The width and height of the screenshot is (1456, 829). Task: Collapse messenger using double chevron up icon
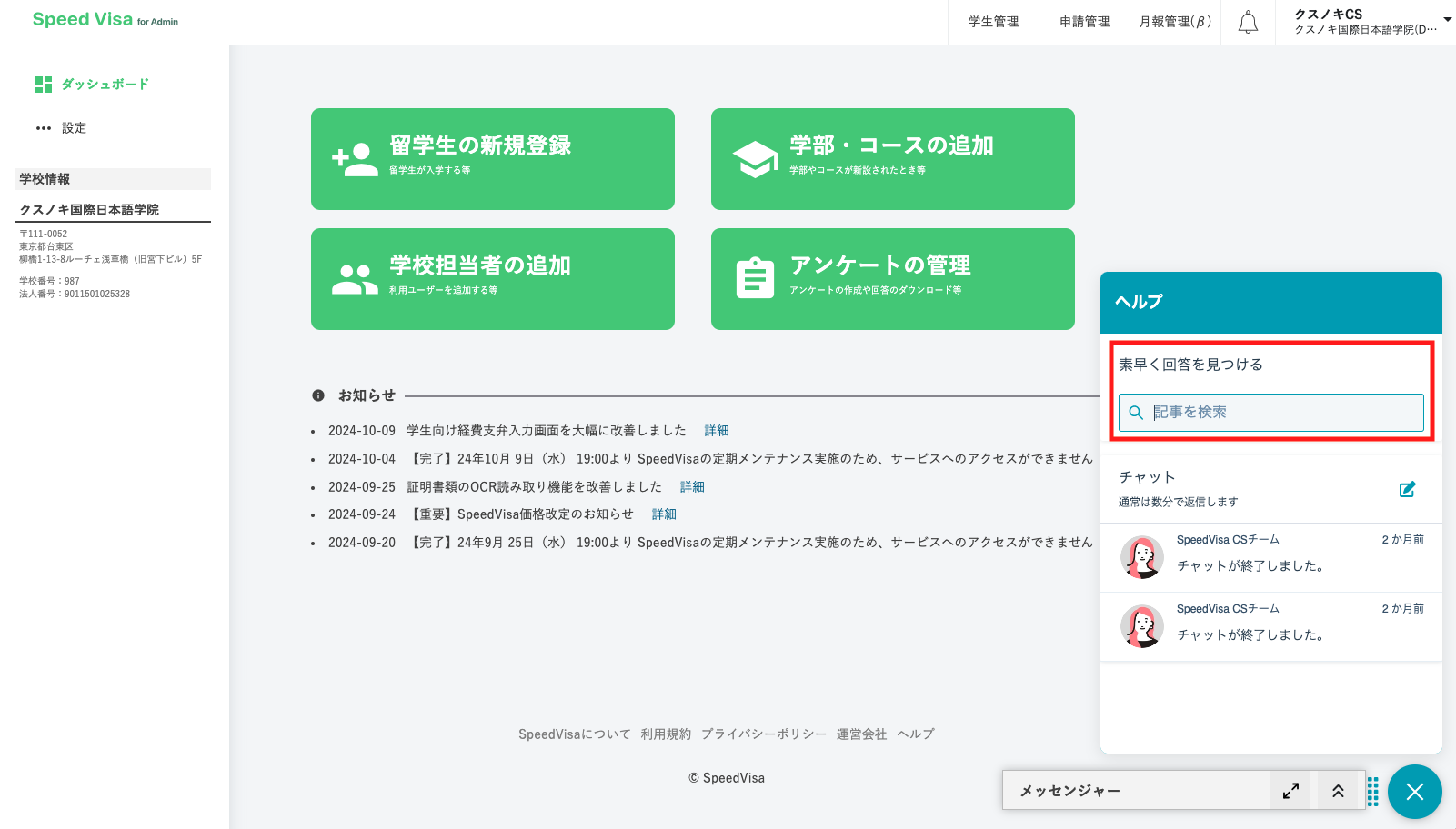[x=1338, y=791]
